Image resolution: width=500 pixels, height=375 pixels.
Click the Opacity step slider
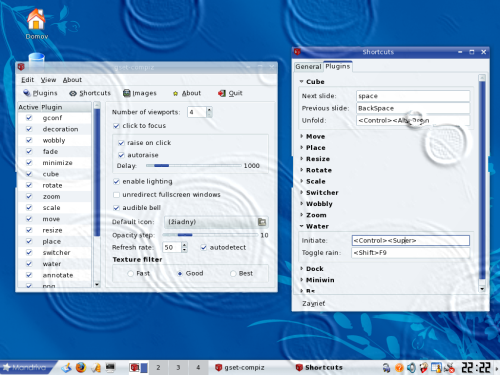point(211,235)
